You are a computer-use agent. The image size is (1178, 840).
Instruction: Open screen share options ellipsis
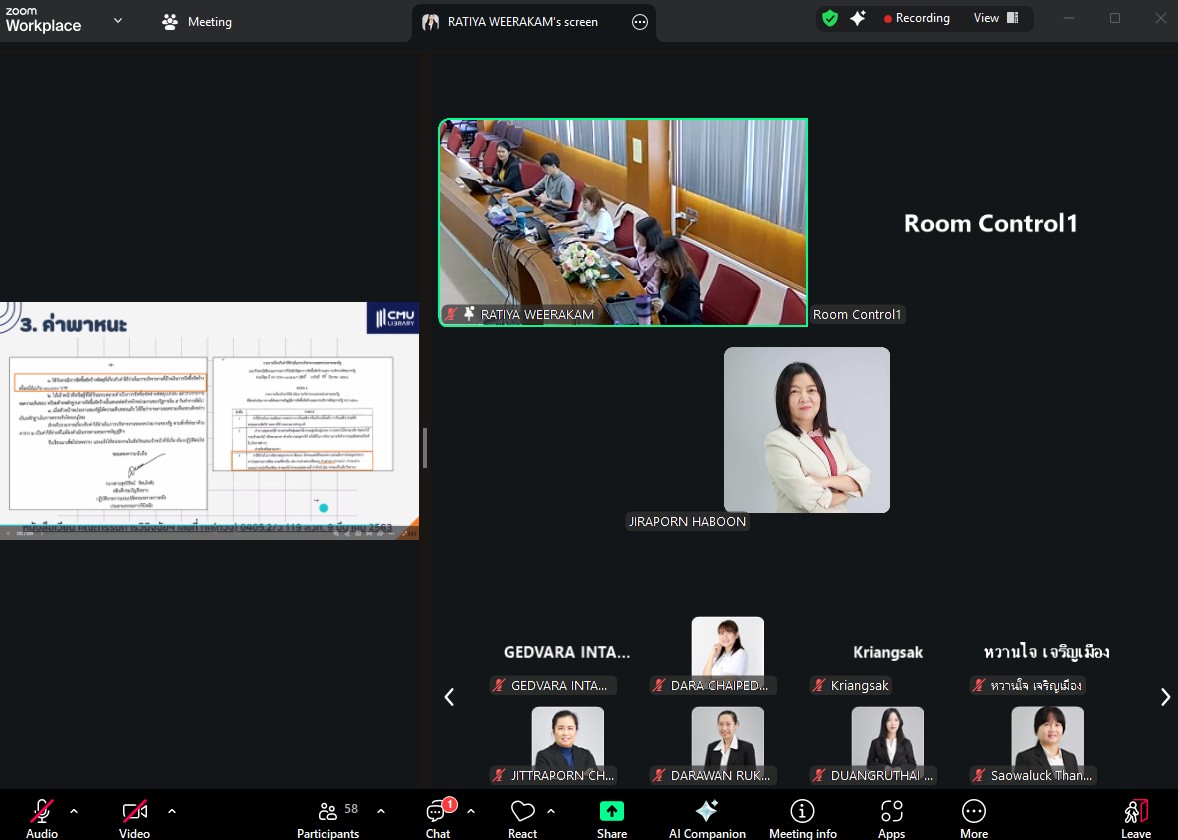pos(640,22)
